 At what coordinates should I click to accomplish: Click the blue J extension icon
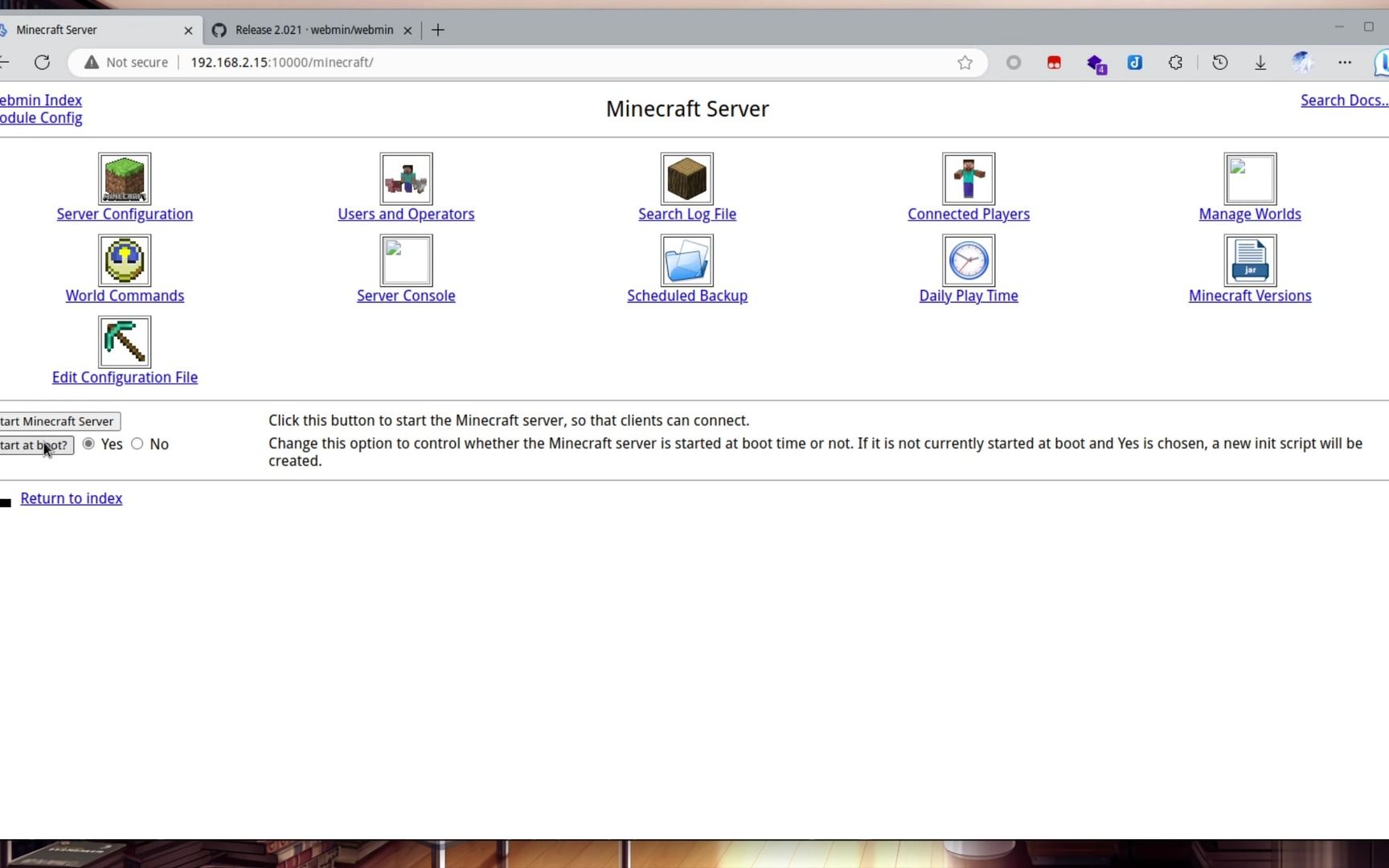click(x=1135, y=62)
